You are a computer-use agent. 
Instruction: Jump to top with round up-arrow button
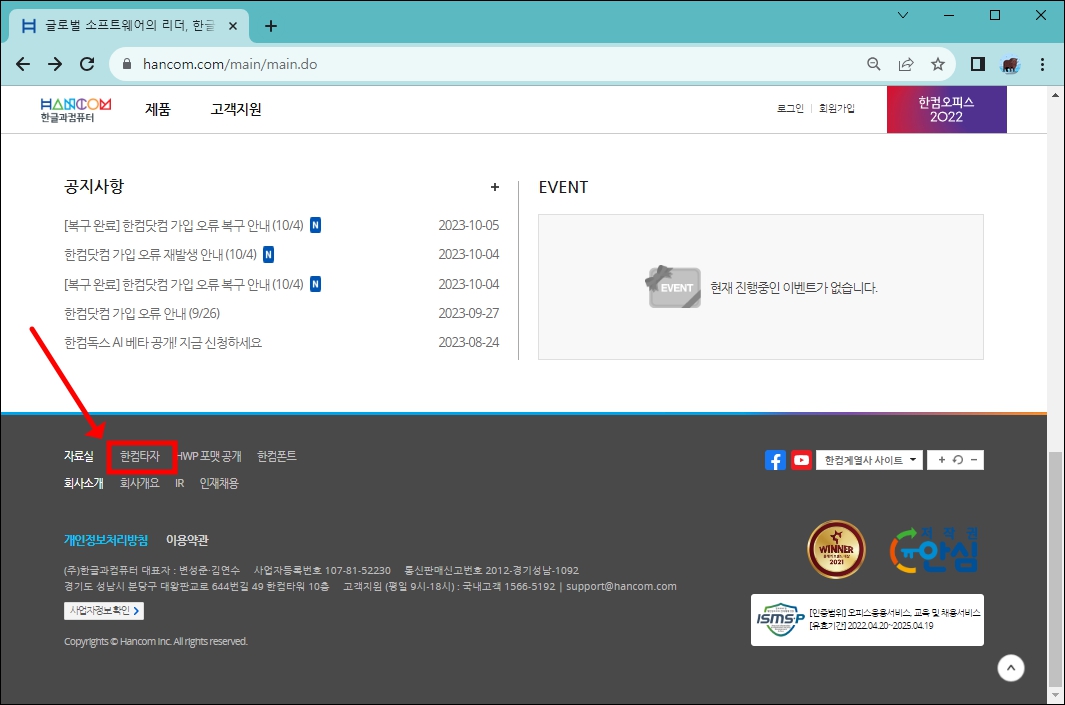pos(1011,668)
